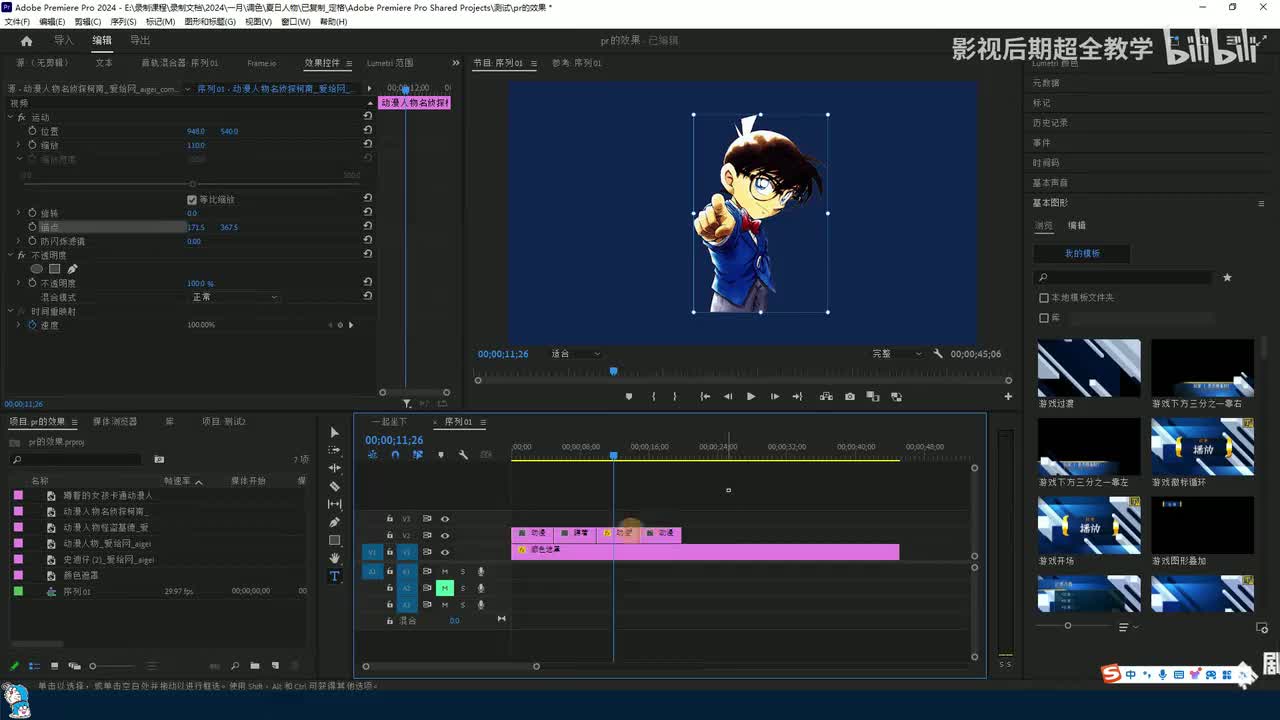Click the 我的模板 templates button
The width and height of the screenshot is (1280, 720).
(1081, 254)
